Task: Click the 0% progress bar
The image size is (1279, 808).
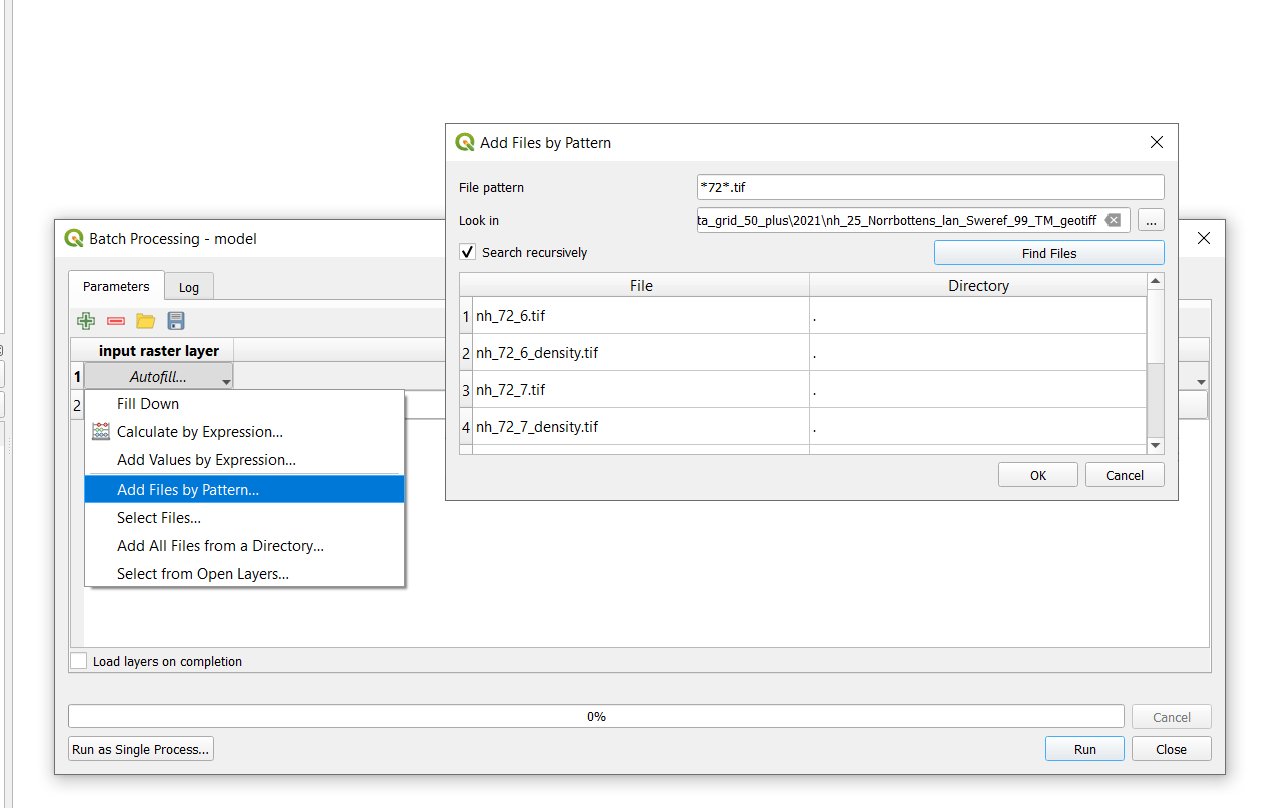Action: [596, 716]
